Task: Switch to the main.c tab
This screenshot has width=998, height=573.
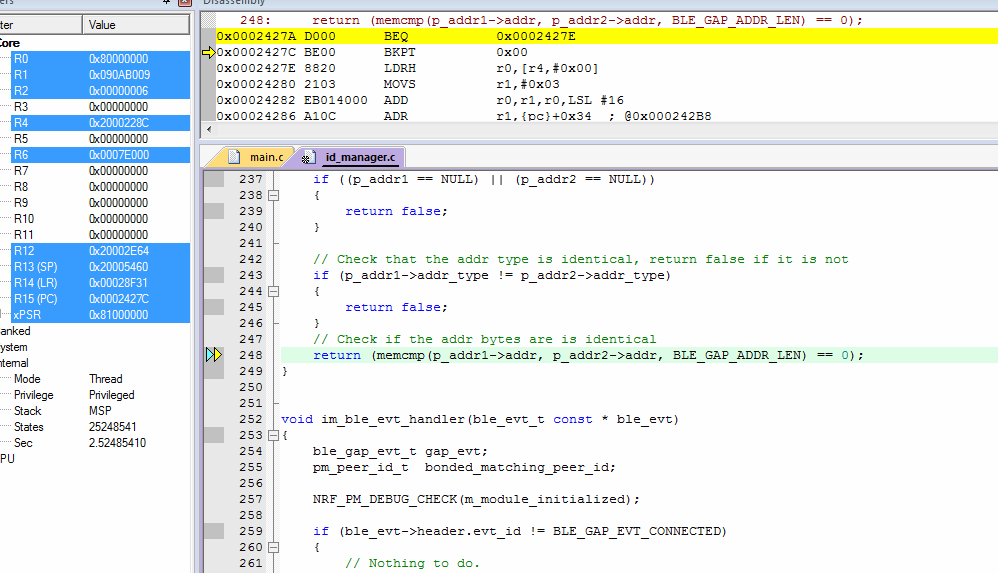Action: click(x=257, y=157)
